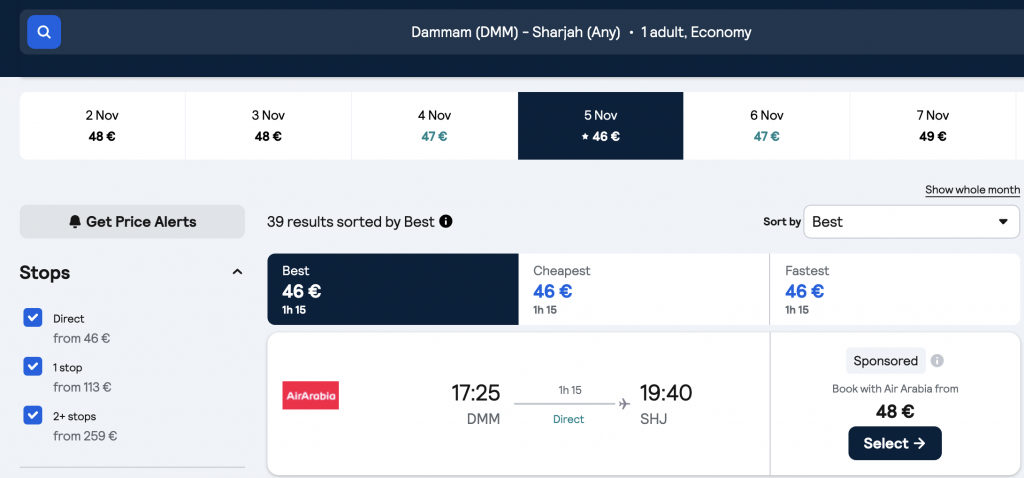Click Select button for Air Arabia
The width and height of the screenshot is (1024, 478).
(895, 443)
